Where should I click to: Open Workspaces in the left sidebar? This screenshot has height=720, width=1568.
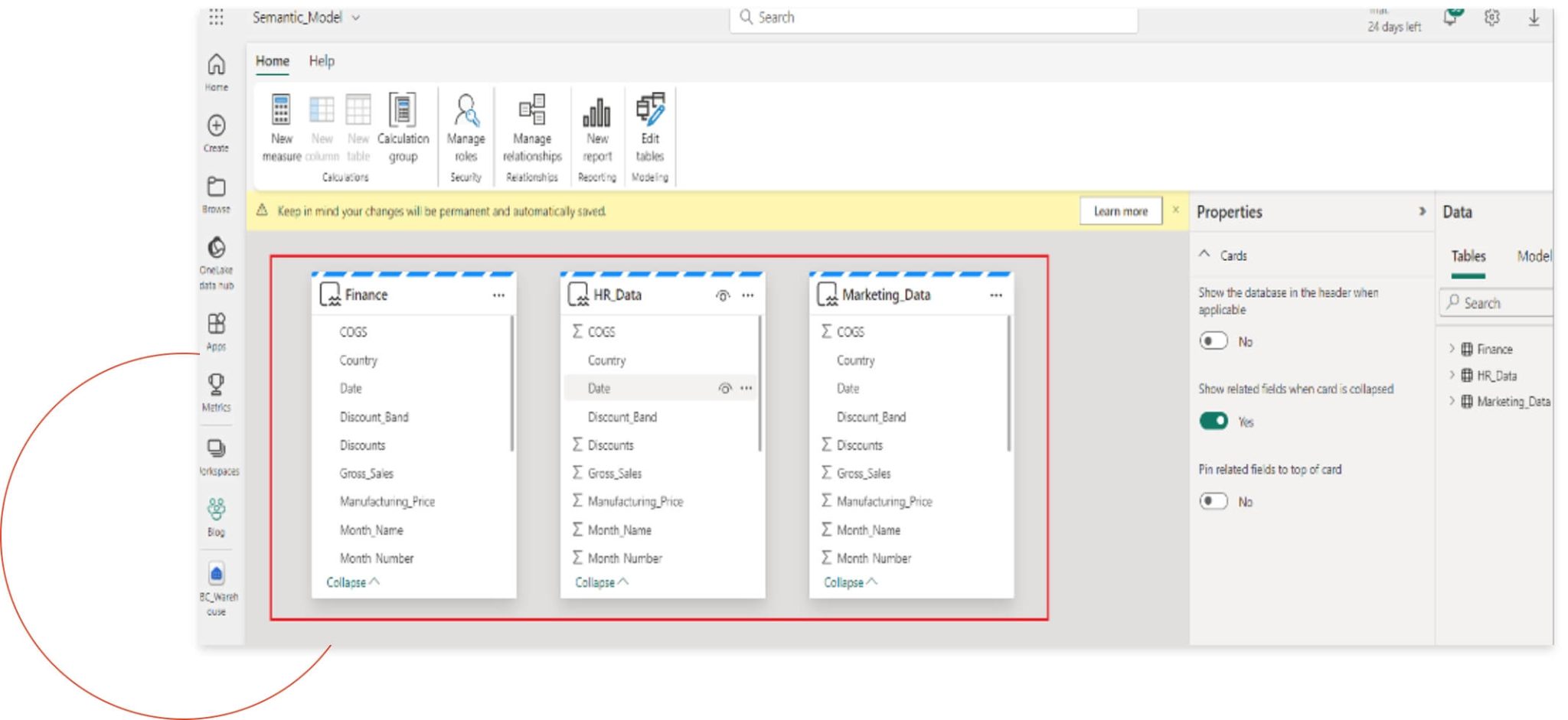coord(218,458)
